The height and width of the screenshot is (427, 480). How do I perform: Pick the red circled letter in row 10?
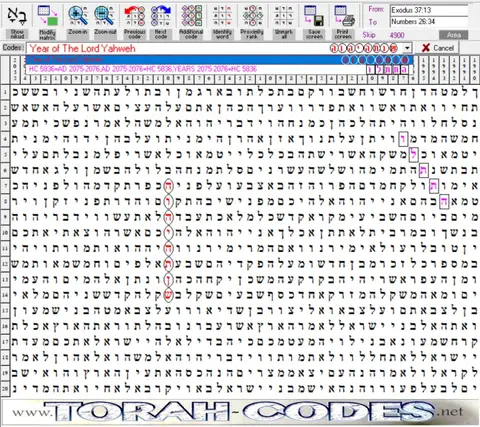(168, 233)
